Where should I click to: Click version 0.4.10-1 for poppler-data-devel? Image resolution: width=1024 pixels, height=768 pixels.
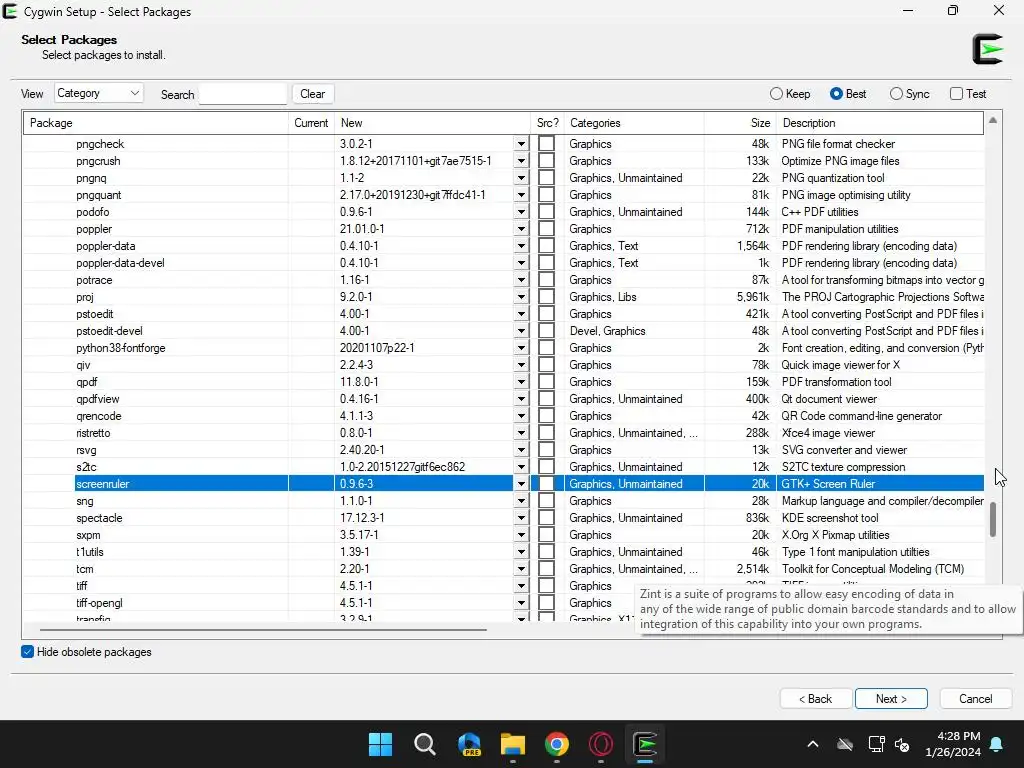[x=359, y=263]
